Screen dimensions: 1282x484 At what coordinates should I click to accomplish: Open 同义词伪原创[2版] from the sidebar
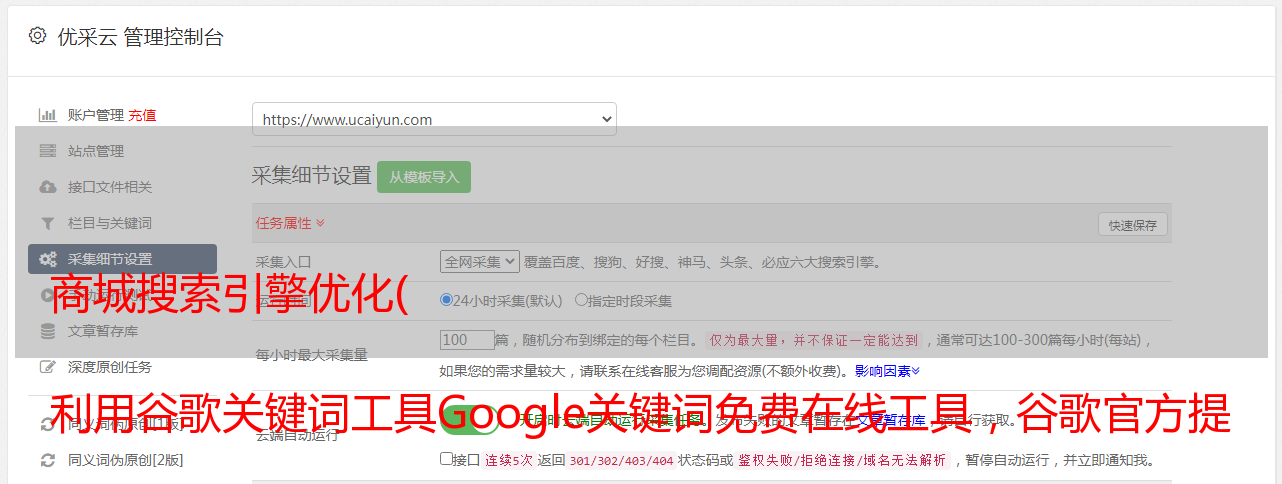tap(125, 461)
